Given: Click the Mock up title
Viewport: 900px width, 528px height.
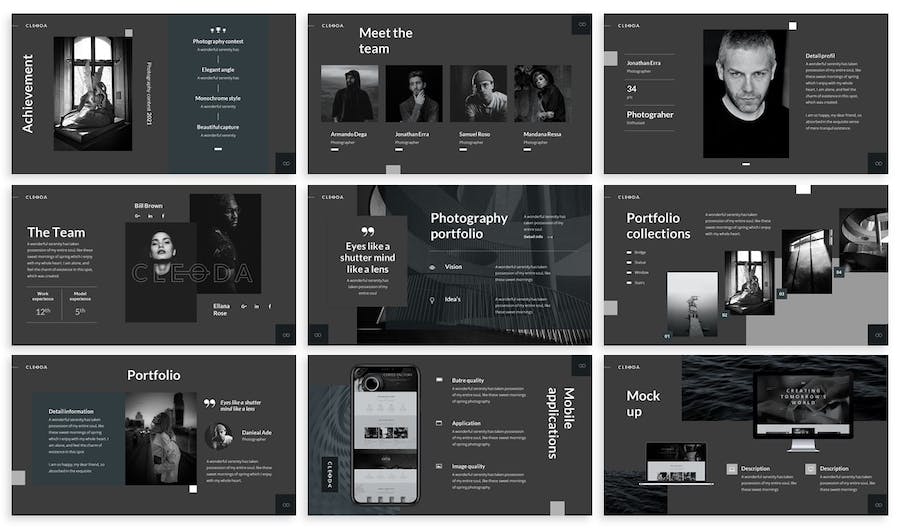Looking at the screenshot, I should 643,404.
